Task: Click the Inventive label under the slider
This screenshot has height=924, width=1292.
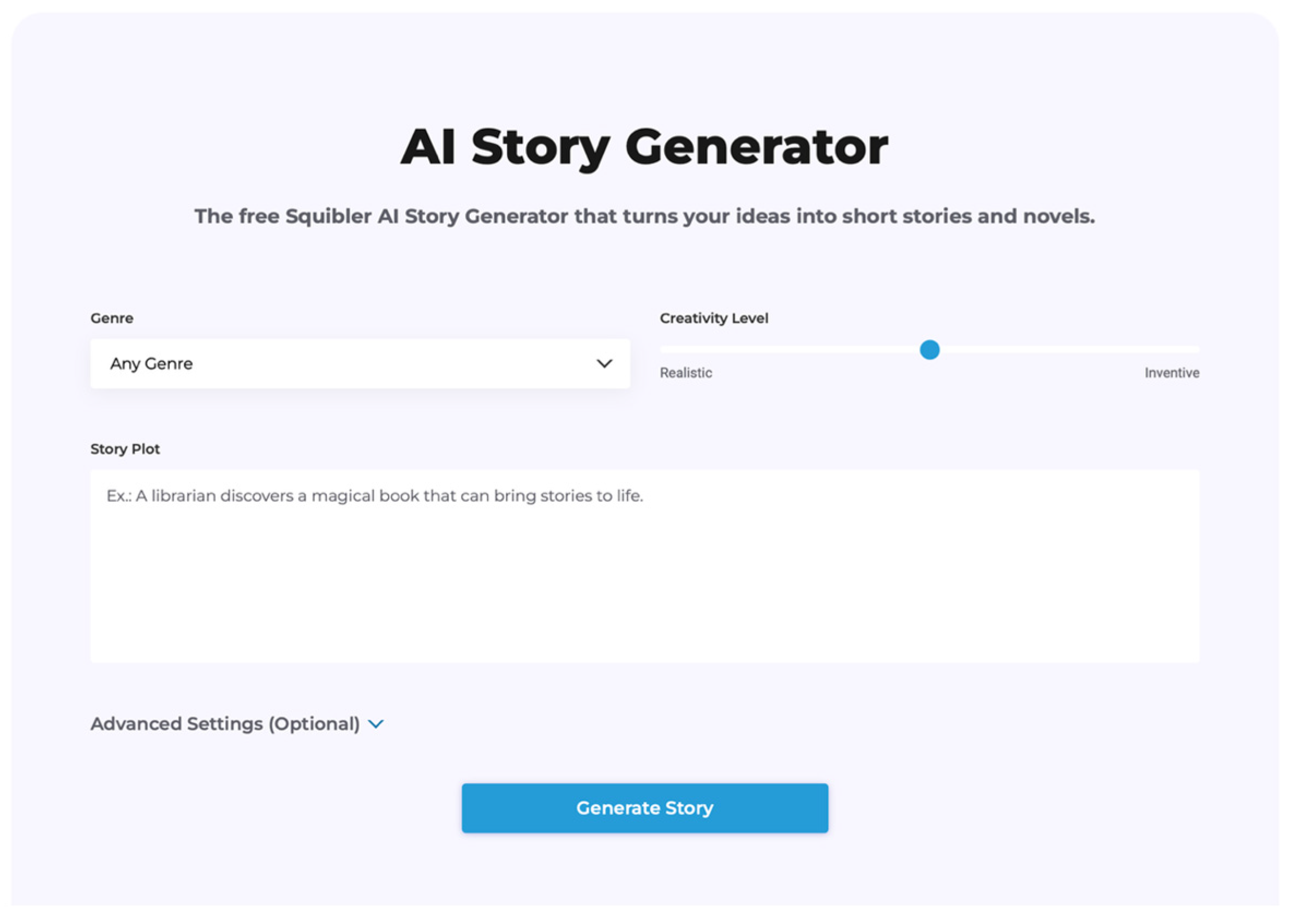Action: (x=1172, y=373)
